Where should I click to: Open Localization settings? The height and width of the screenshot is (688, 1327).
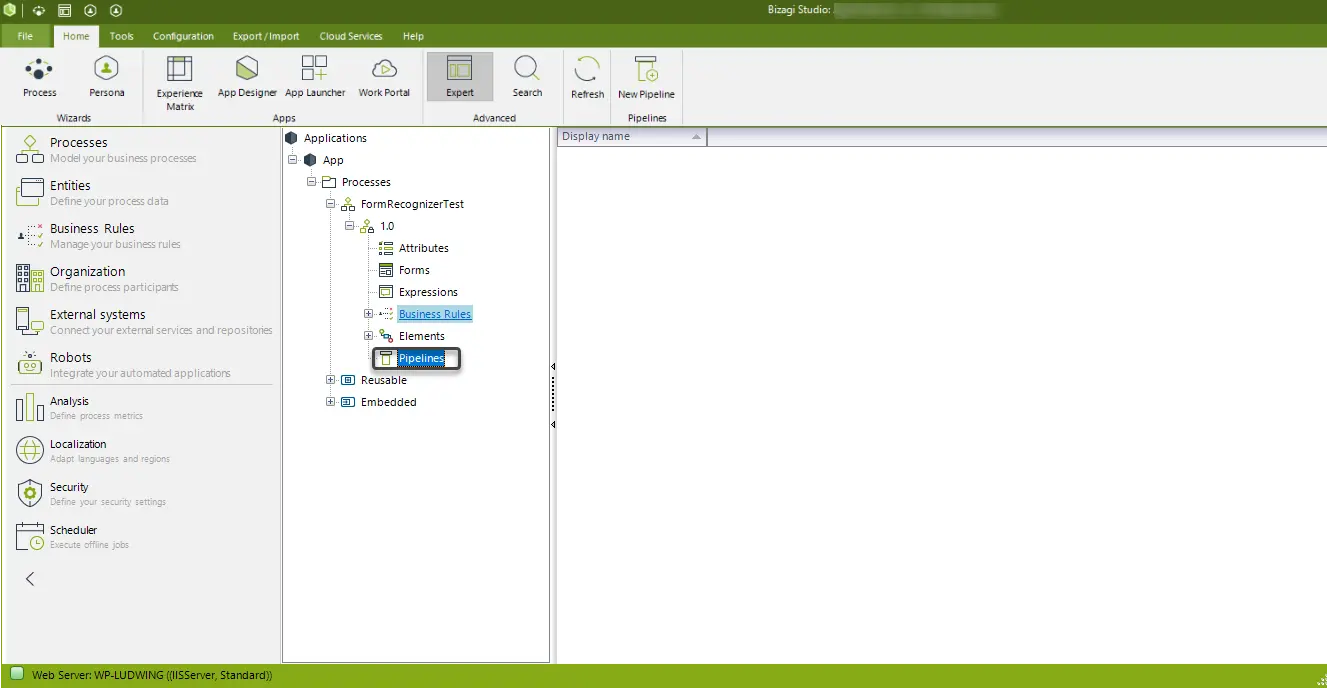point(142,450)
